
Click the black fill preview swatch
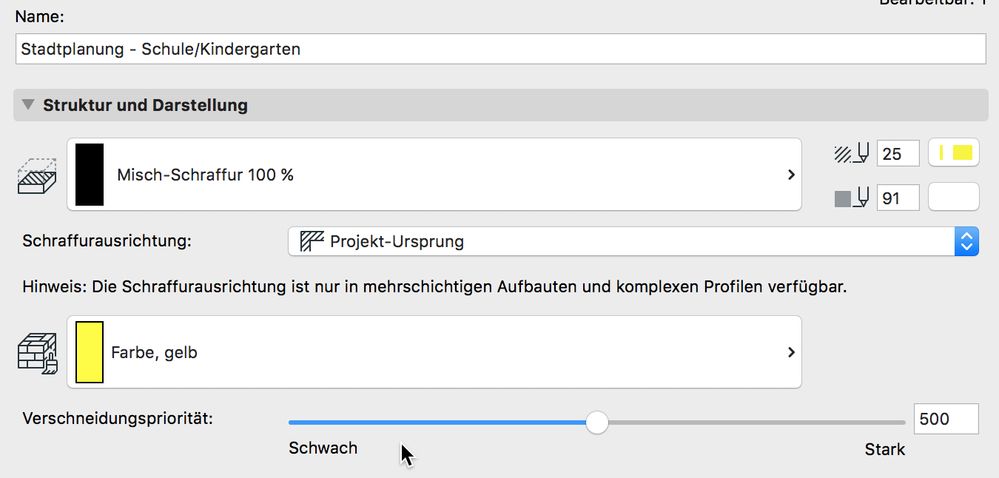(x=89, y=175)
